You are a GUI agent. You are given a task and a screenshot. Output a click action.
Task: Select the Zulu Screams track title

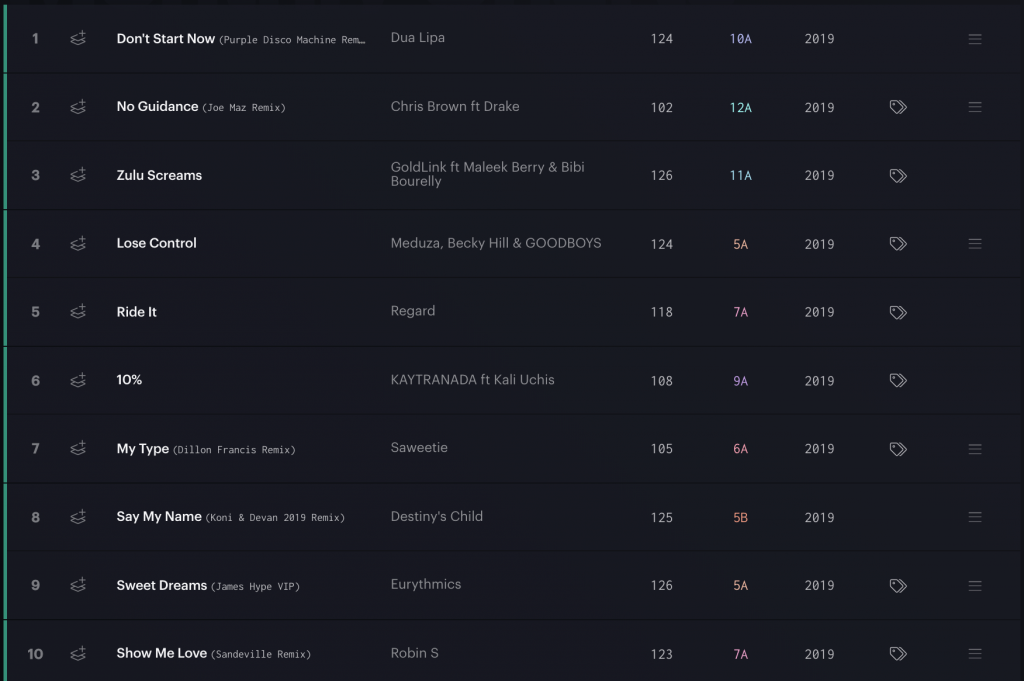[159, 175]
